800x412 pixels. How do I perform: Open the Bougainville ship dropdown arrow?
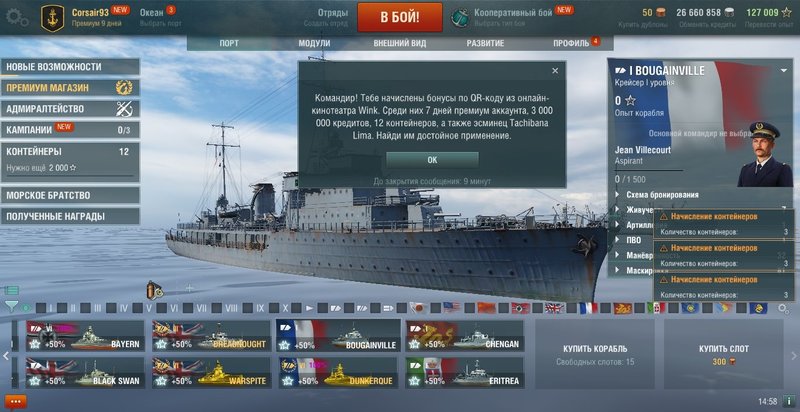click(x=784, y=70)
